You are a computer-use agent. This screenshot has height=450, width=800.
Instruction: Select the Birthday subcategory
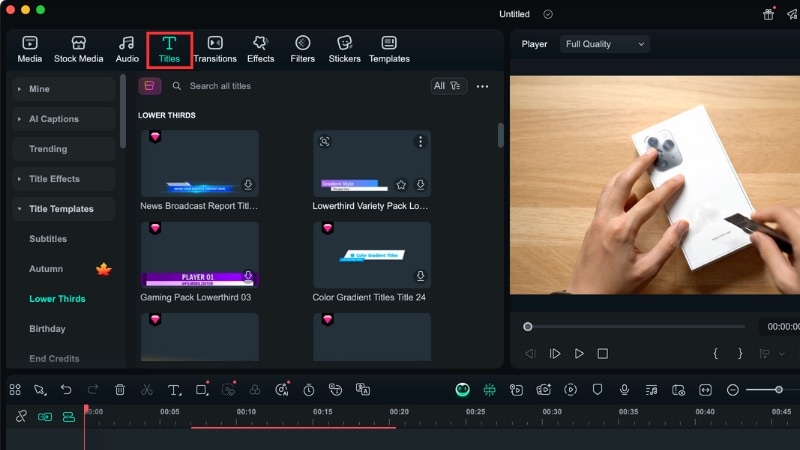47,329
